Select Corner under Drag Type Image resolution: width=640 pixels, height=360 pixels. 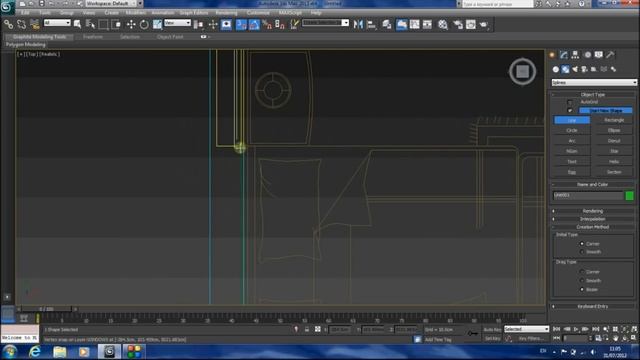[582, 271]
